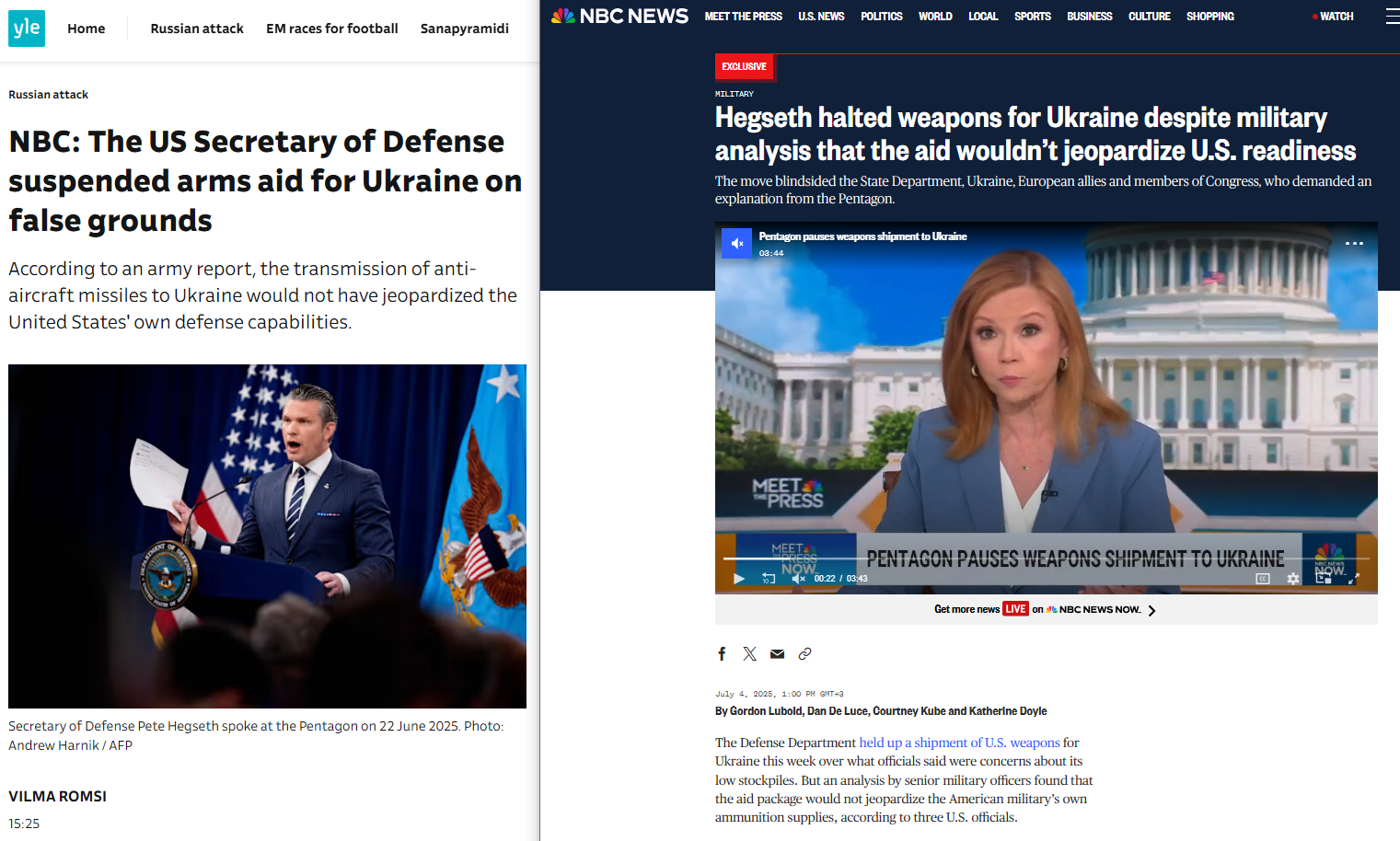Switch the video to fullscreen

[1354, 579]
